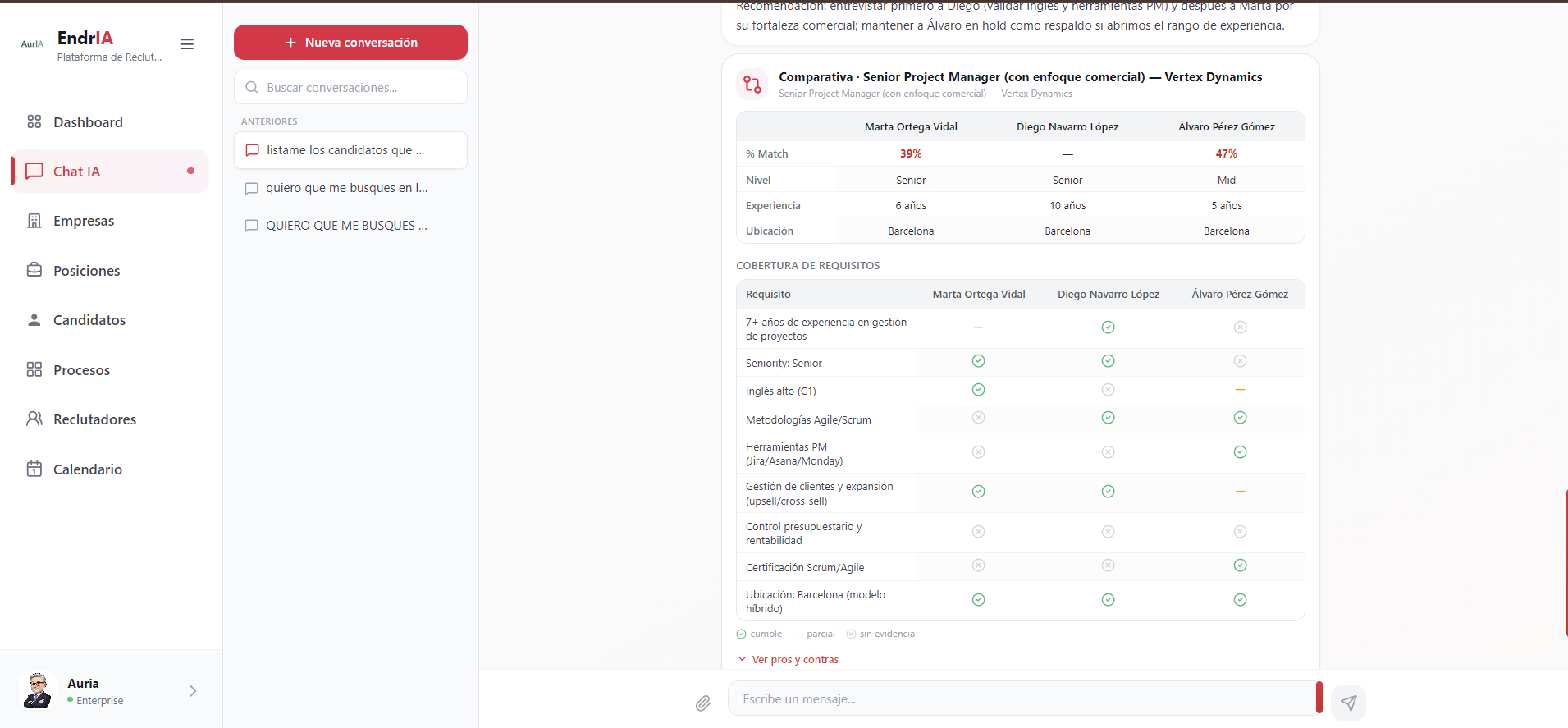
Task: Click the 'cumple' legend entry
Action: pyautogui.click(x=759, y=634)
